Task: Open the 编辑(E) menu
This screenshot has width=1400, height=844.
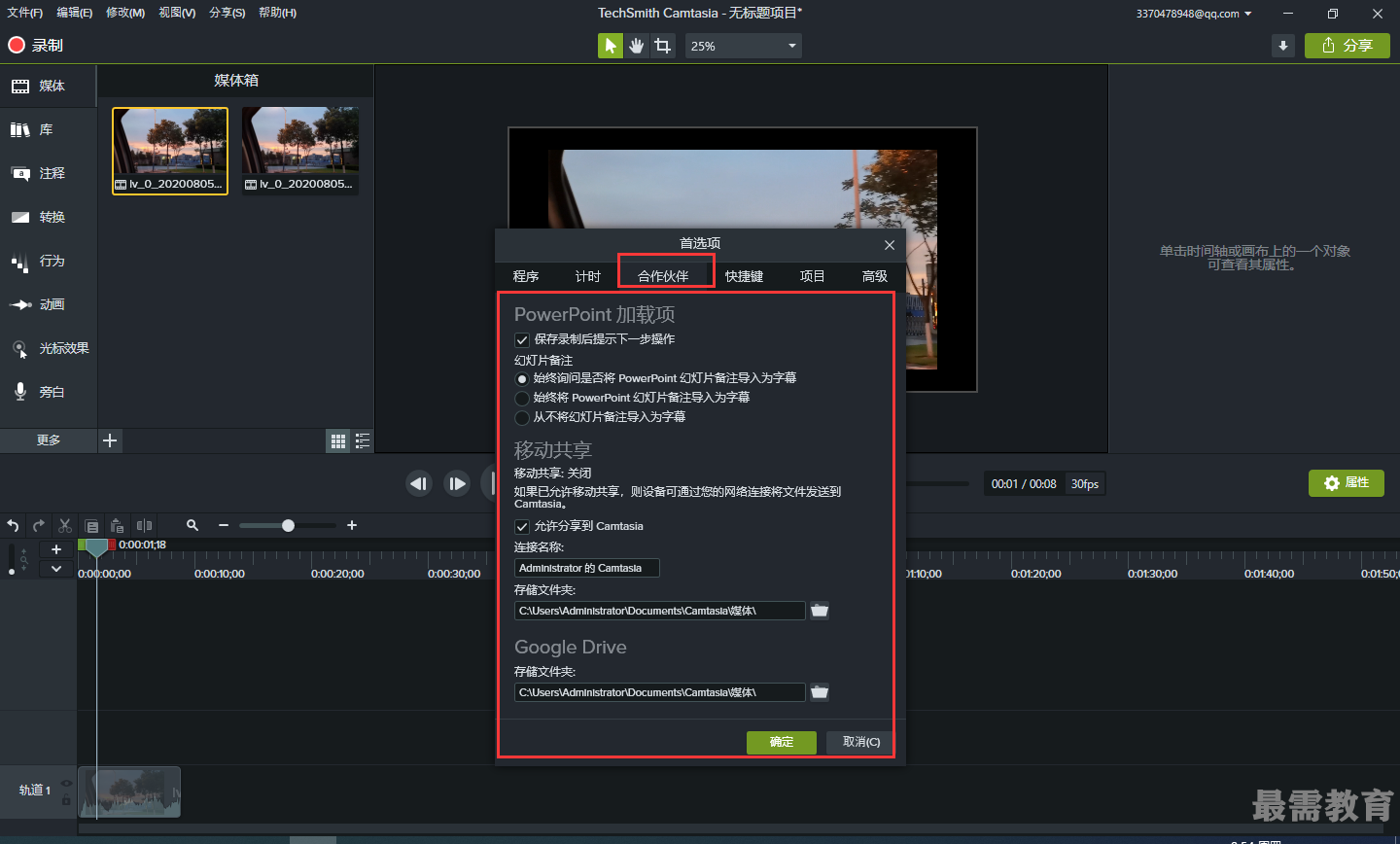Action: point(75,13)
